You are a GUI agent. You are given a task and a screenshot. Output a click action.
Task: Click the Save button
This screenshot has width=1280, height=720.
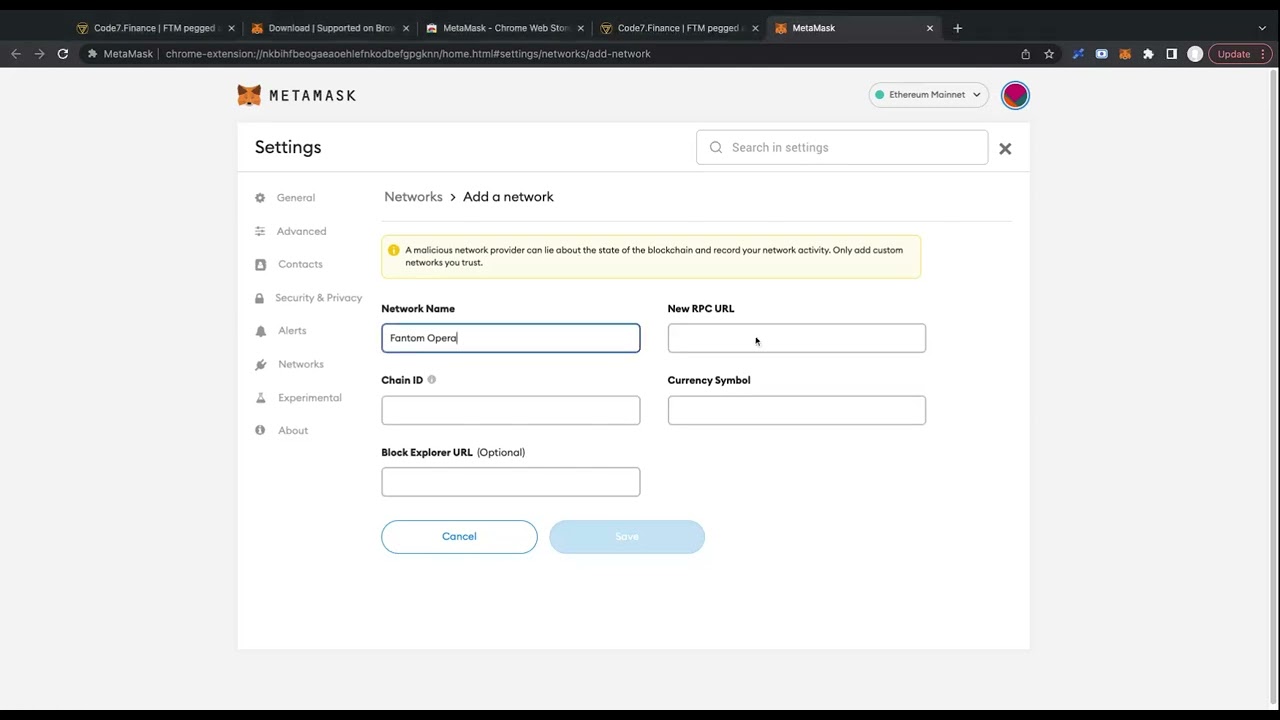click(627, 537)
